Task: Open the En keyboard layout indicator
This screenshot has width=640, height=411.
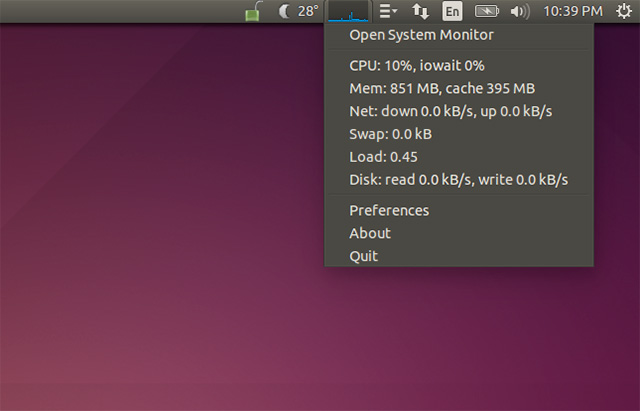Action: pos(452,12)
